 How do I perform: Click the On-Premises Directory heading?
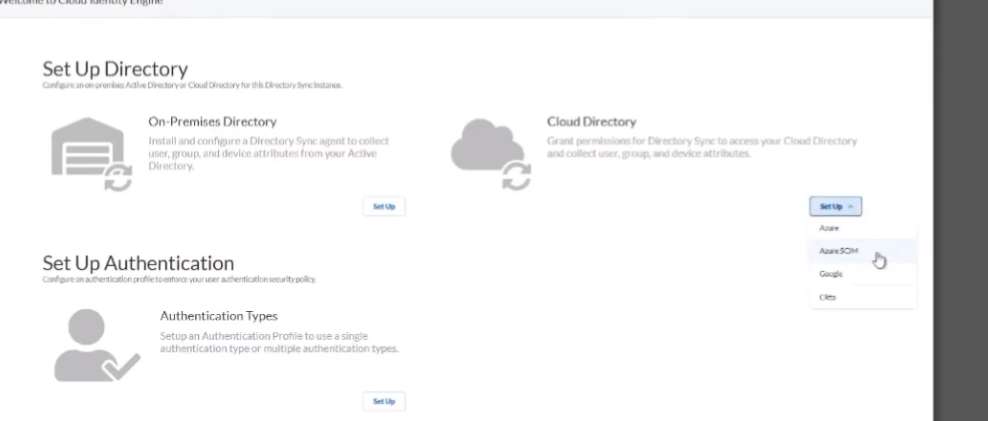212,122
